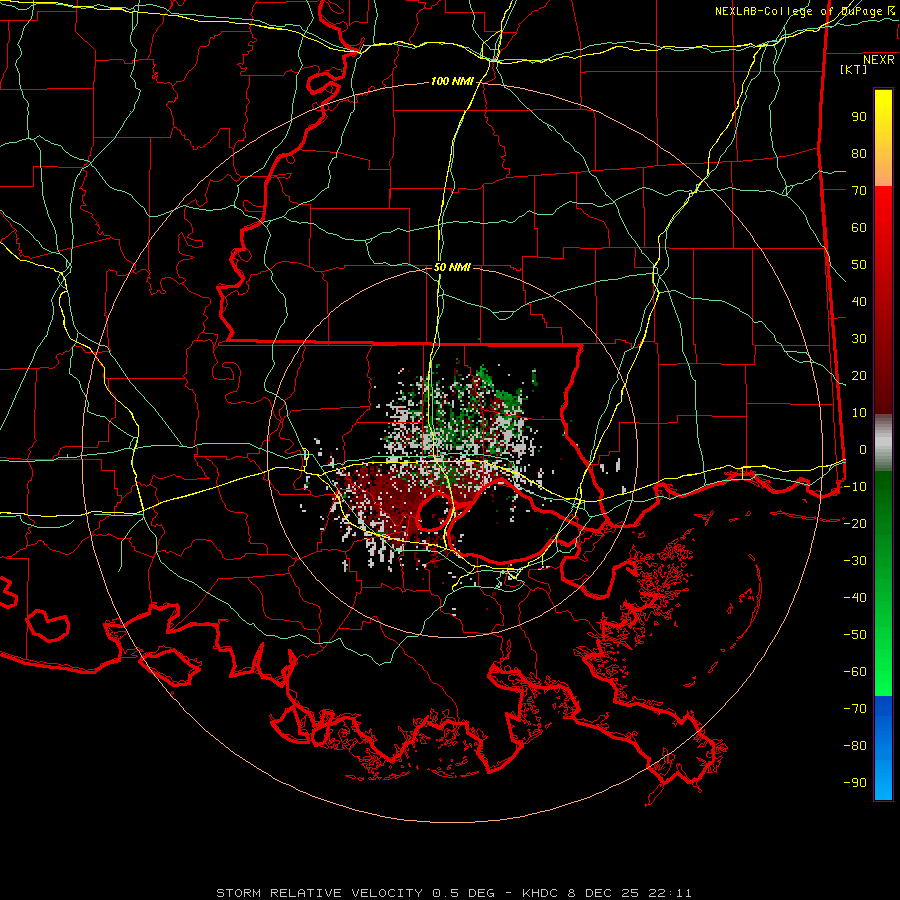Click the -20 value on the velocity scale

coord(855,524)
